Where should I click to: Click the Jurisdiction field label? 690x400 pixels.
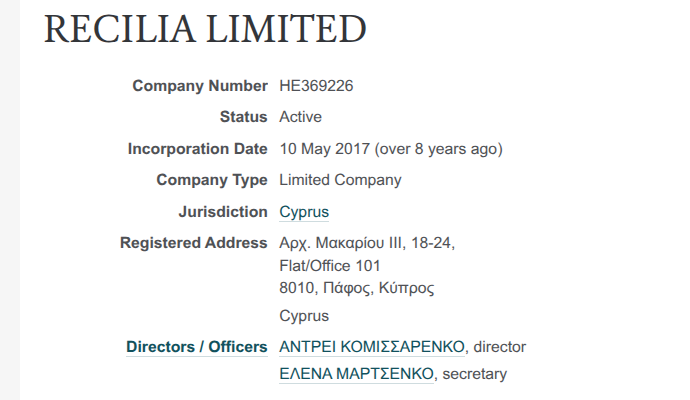click(222, 212)
